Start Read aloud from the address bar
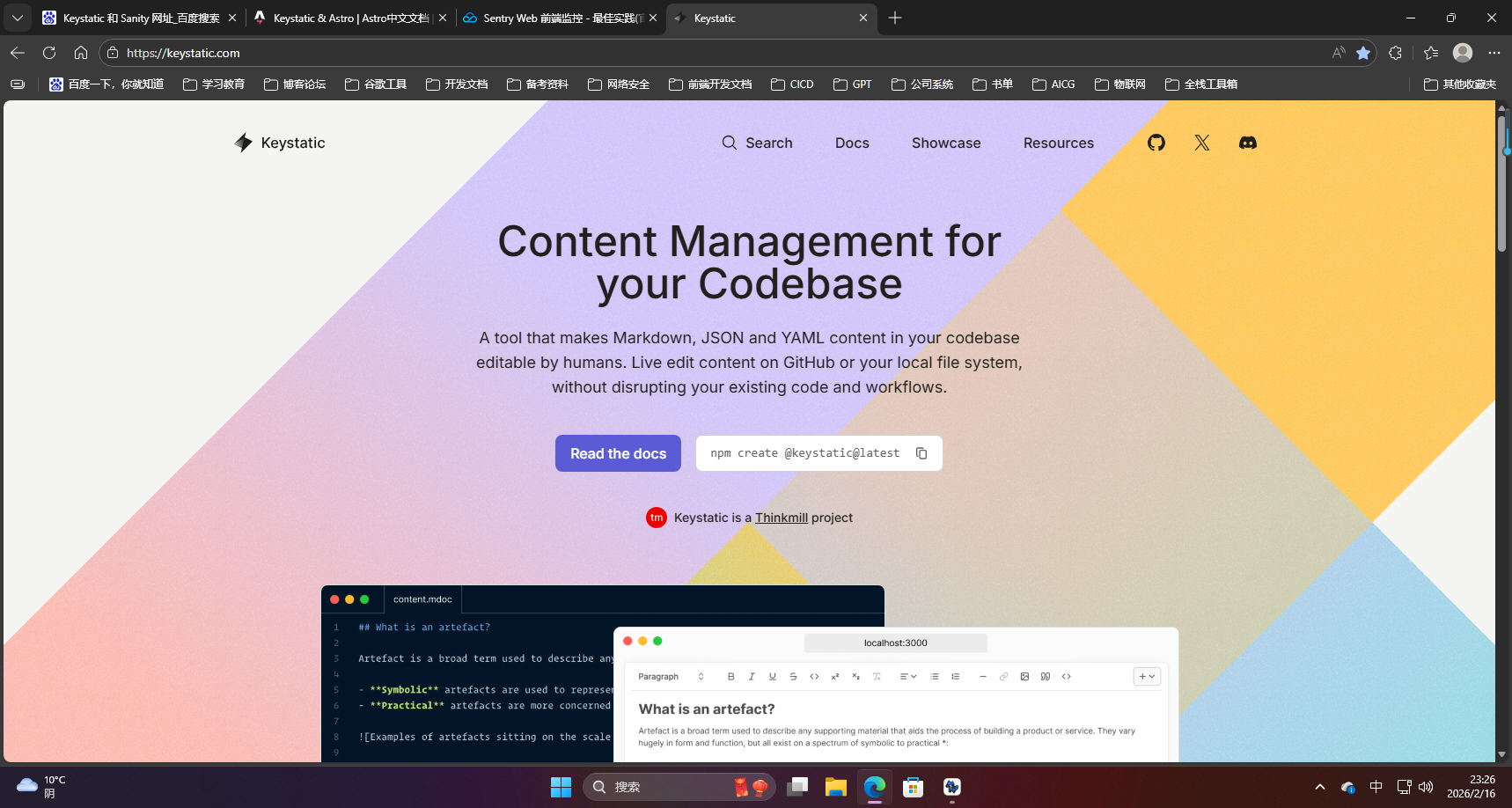This screenshot has height=808, width=1512. 1339,53
